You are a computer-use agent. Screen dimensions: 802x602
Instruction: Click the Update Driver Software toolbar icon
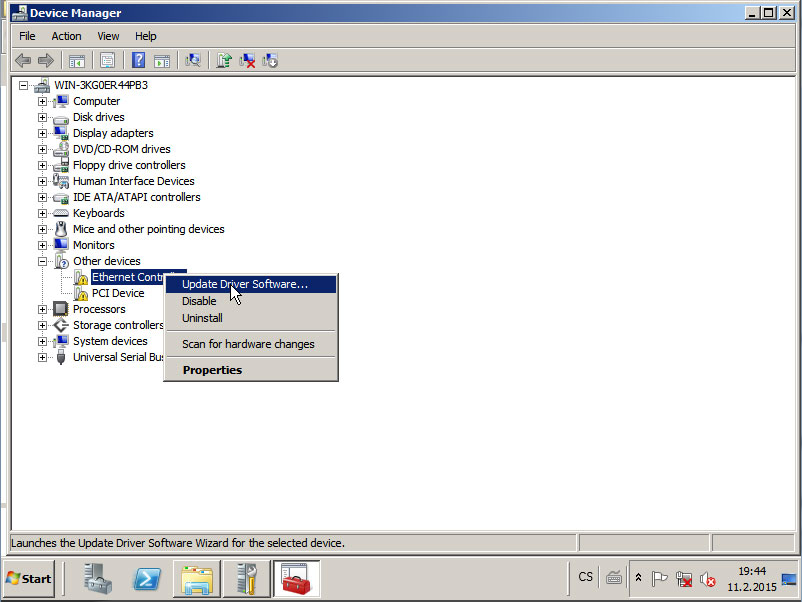click(x=225, y=60)
